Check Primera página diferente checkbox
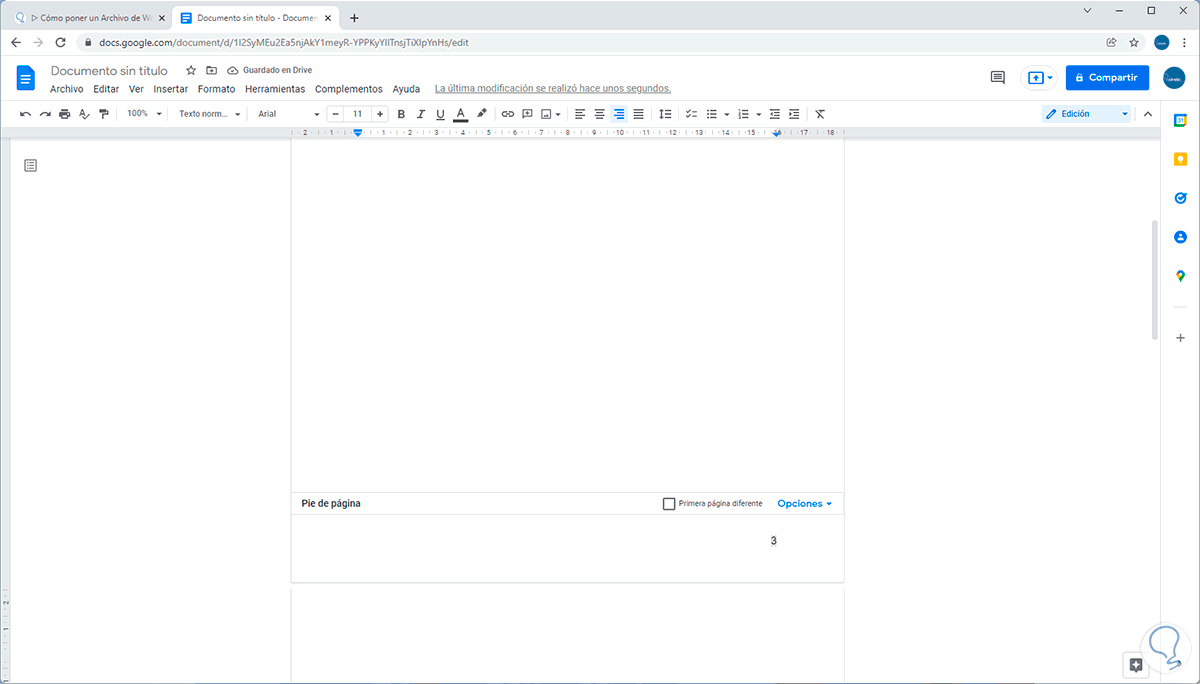The image size is (1200, 684). click(x=669, y=504)
